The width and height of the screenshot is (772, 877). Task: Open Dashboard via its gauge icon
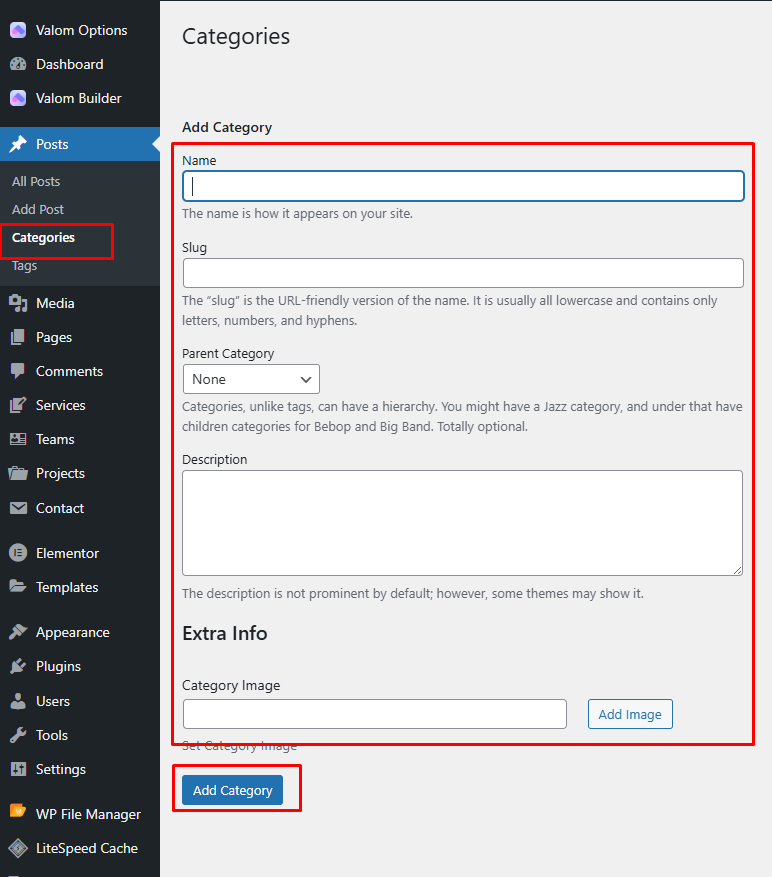(x=18, y=64)
